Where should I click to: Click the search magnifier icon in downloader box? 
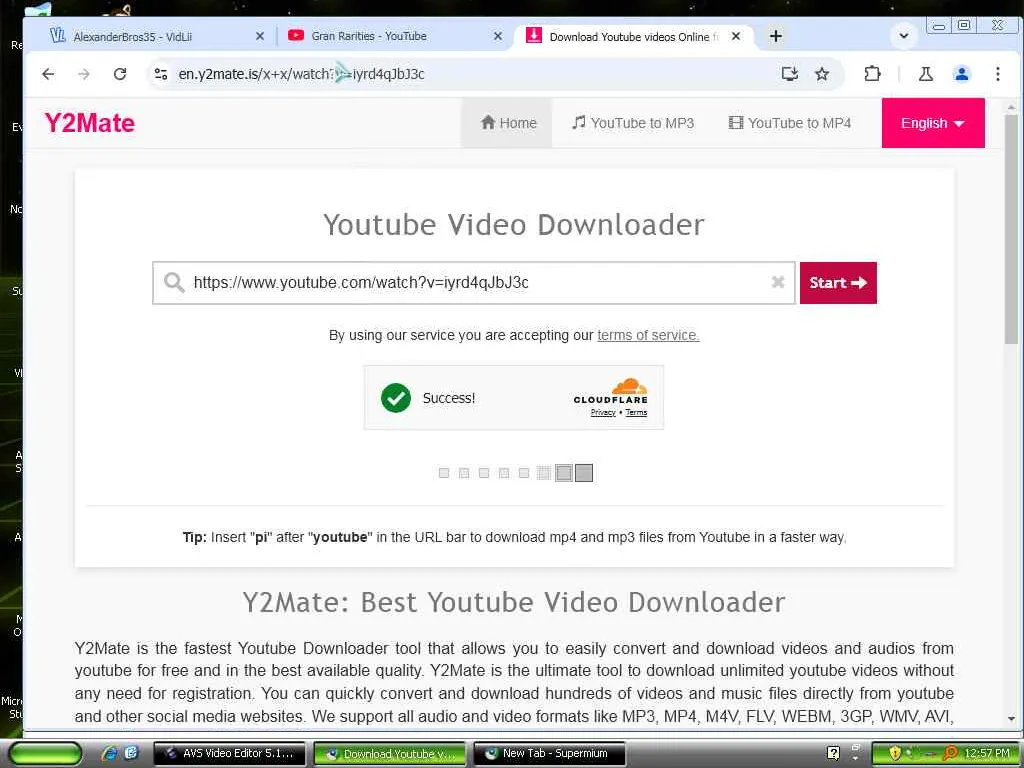pyautogui.click(x=174, y=282)
